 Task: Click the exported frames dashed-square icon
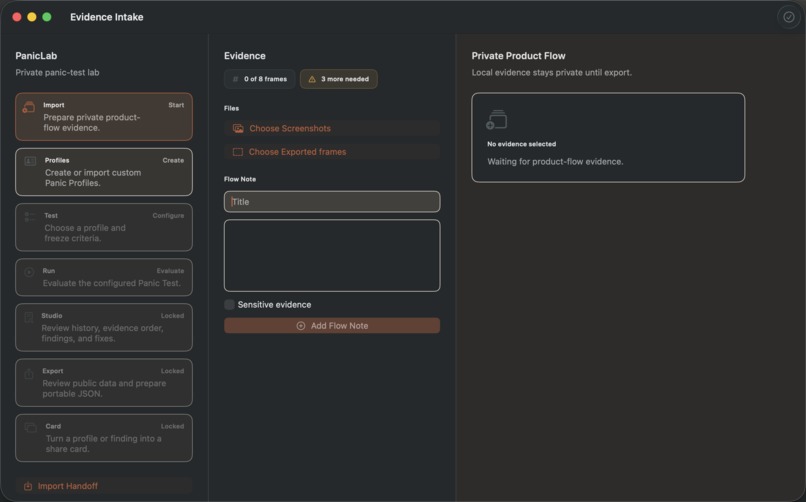pyautogui.click(x=237, y=152)
